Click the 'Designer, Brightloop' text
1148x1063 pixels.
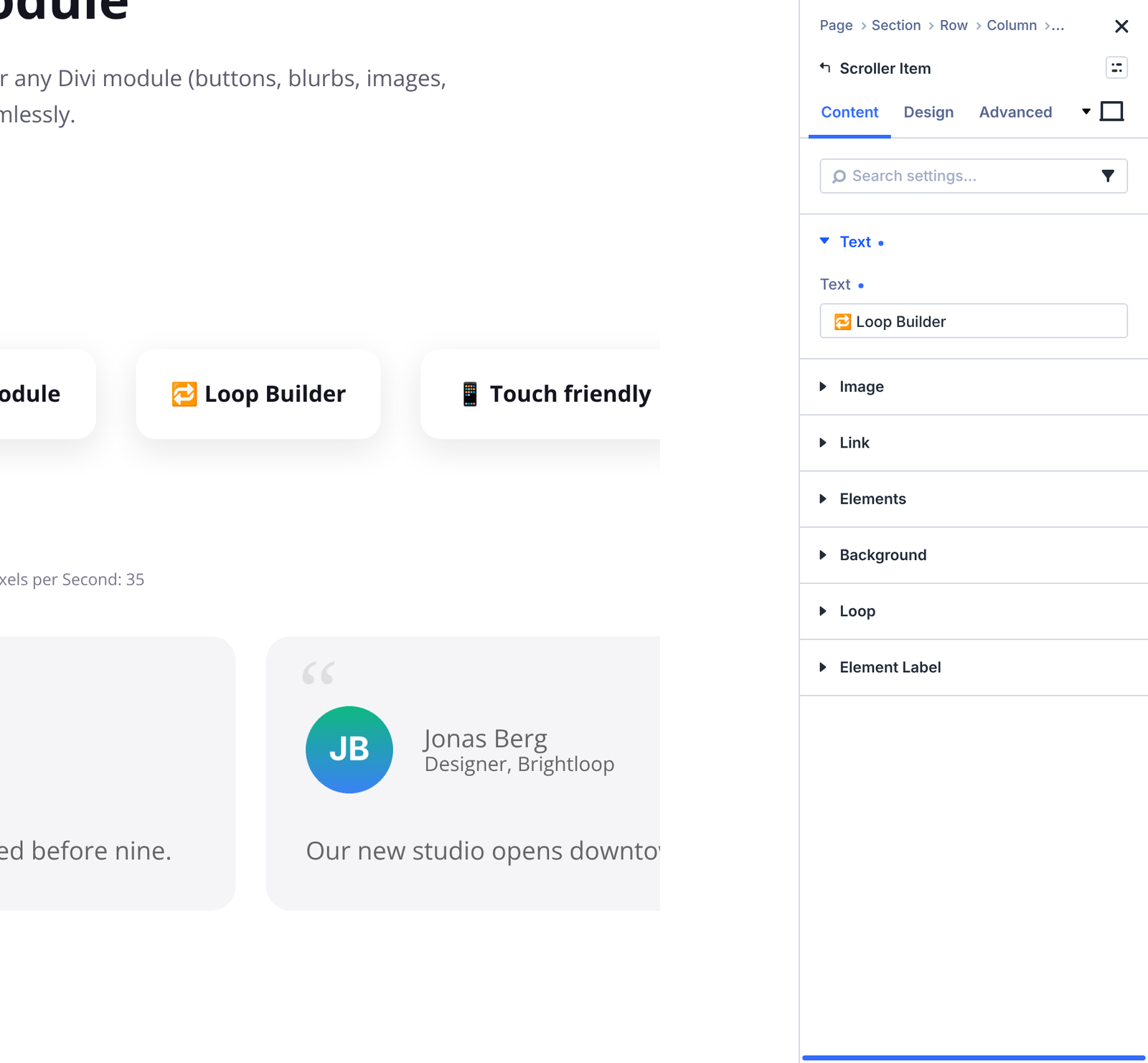(x=519, y=765)
